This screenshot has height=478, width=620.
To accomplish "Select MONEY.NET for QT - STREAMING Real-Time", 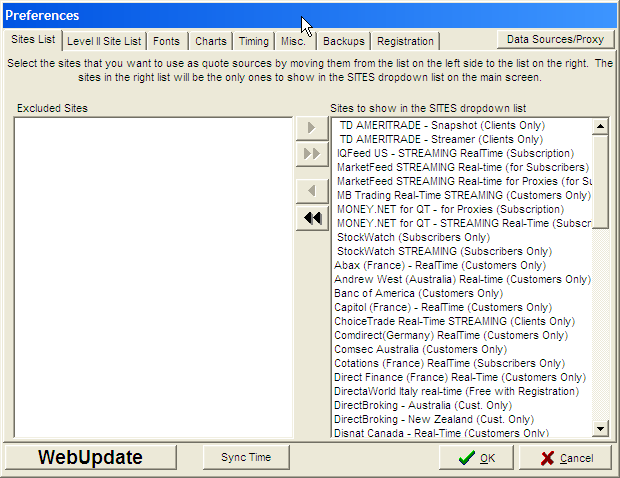I will point(461,223).
